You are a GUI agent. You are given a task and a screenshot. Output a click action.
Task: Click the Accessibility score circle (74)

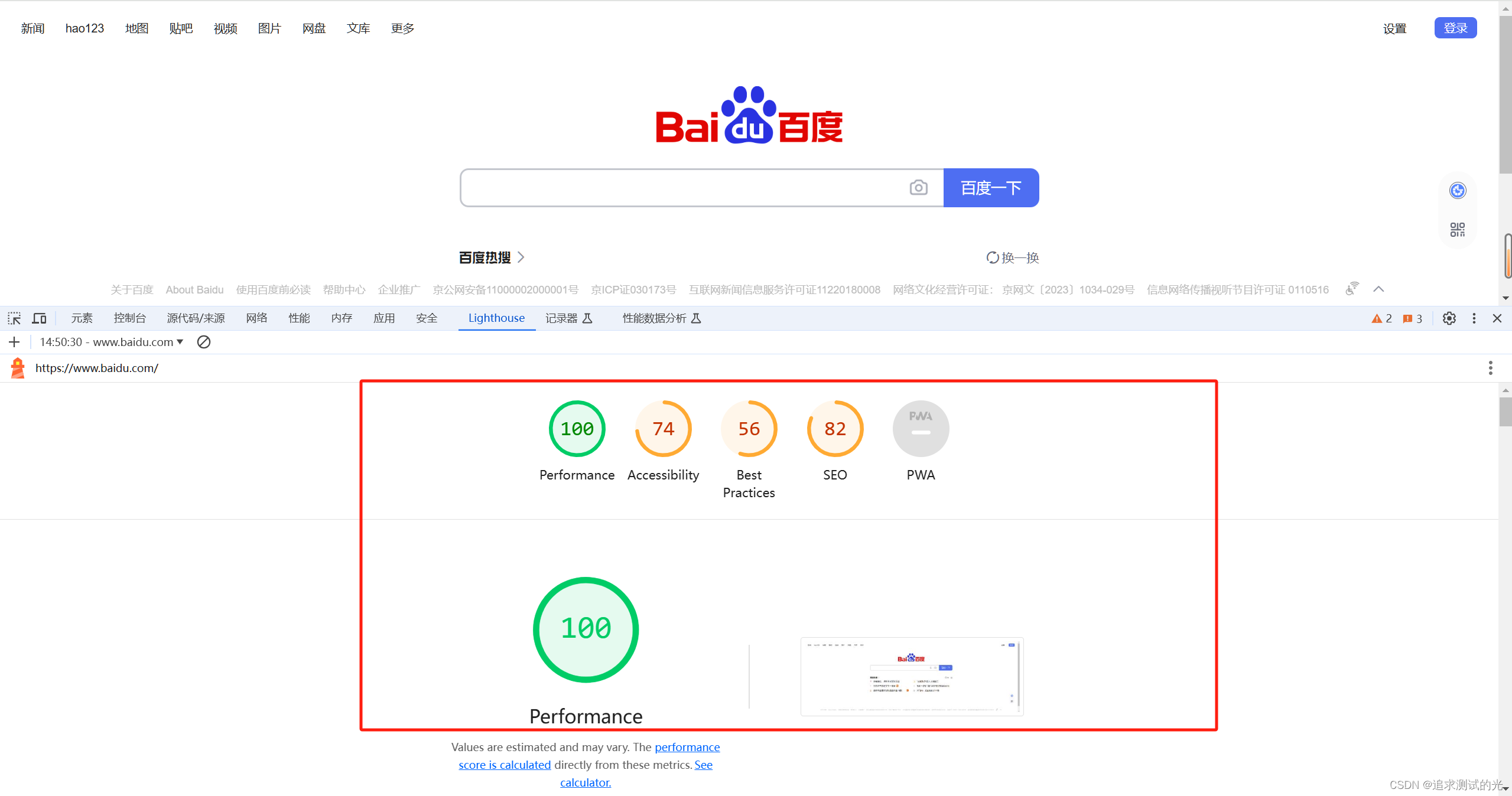[663, 429]
